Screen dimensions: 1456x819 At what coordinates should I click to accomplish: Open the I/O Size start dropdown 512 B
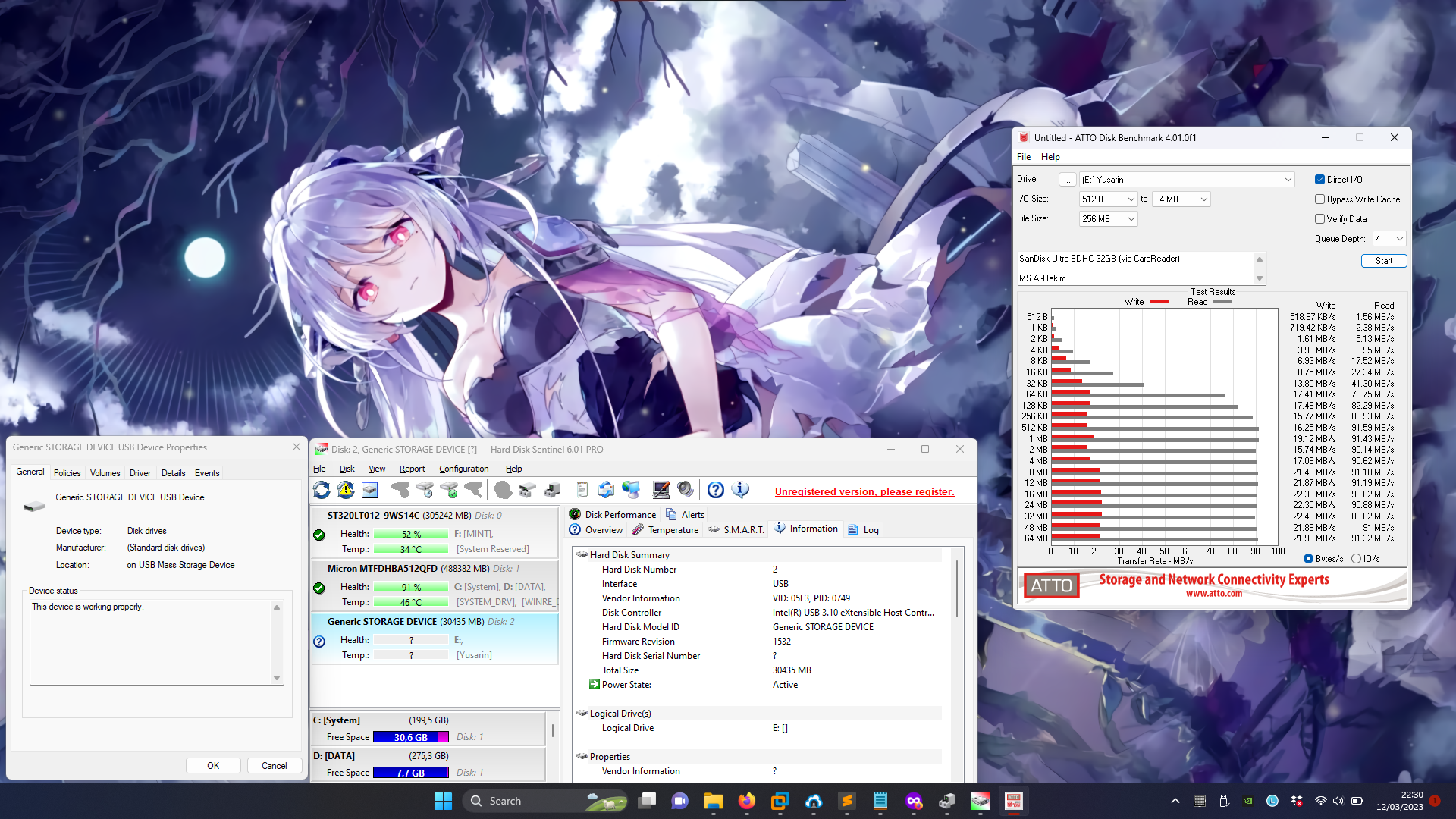click(x=1108, y=199)
